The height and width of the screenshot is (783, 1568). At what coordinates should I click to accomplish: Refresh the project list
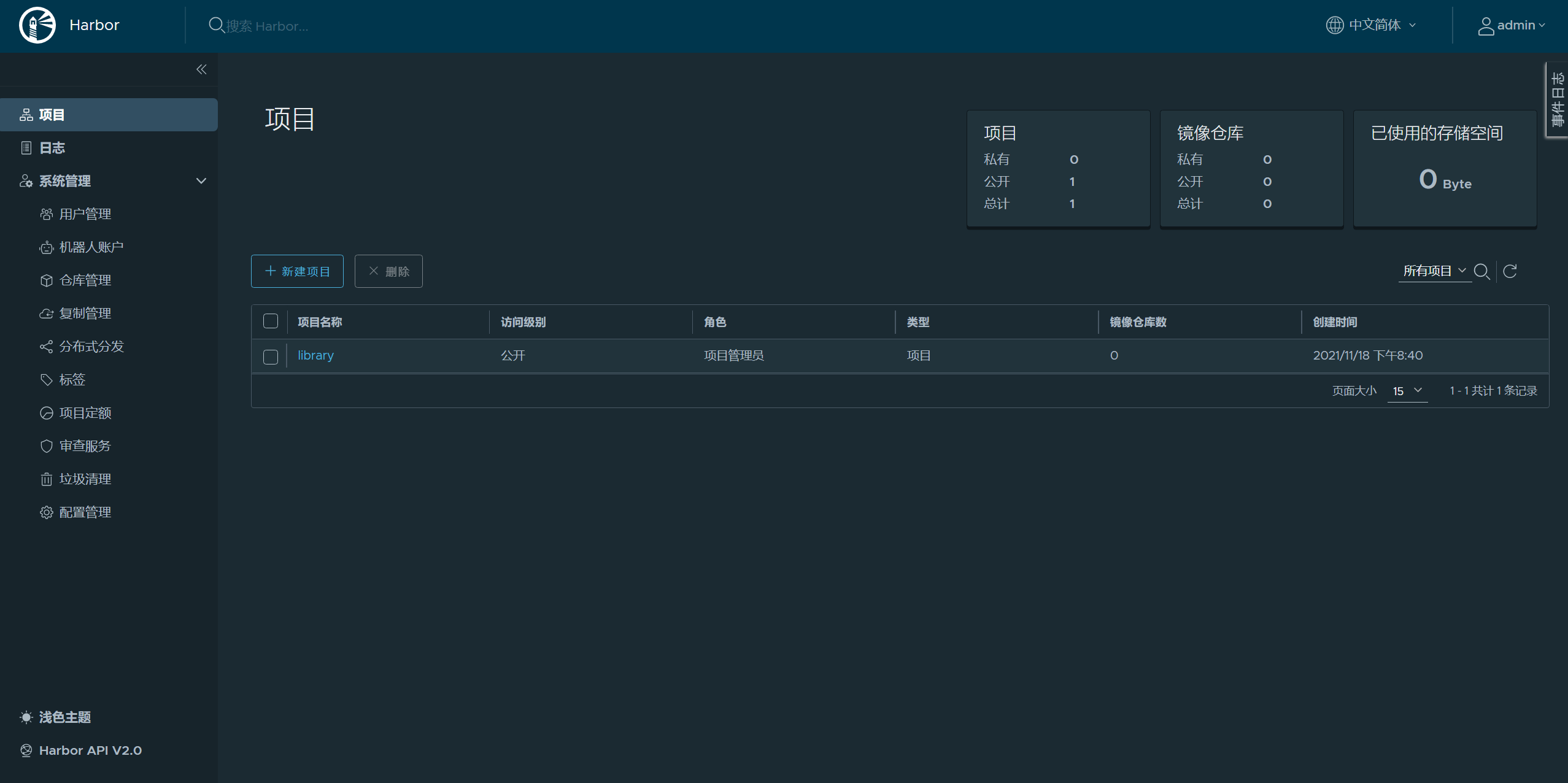pyautogui.click(x=1510, y=271)
